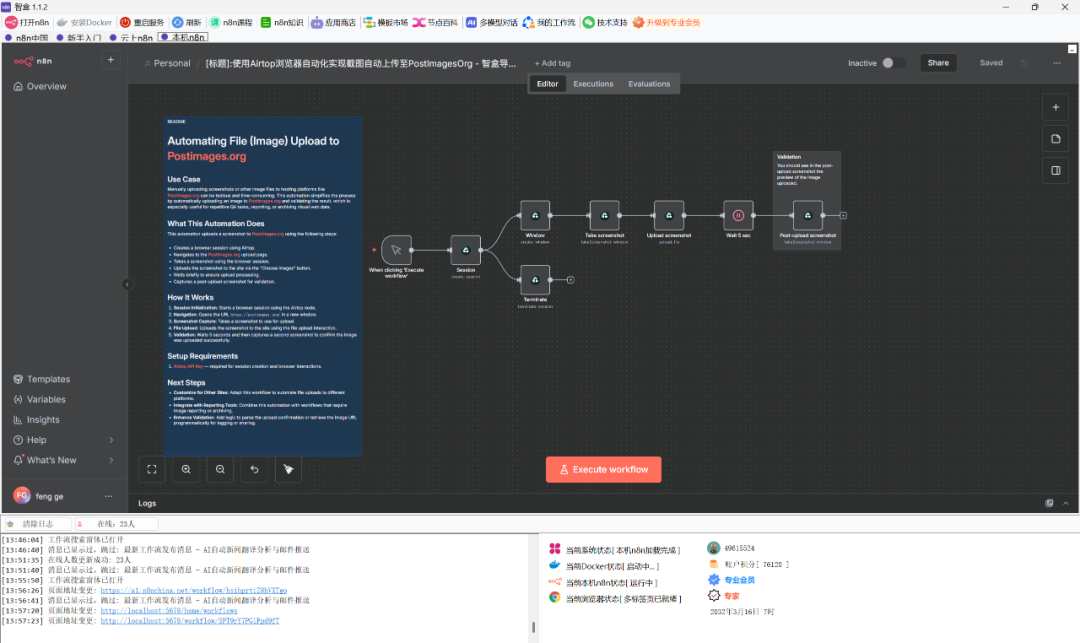
Task: Click the 安装Docker toolbar button
Action: click(84, 22)
